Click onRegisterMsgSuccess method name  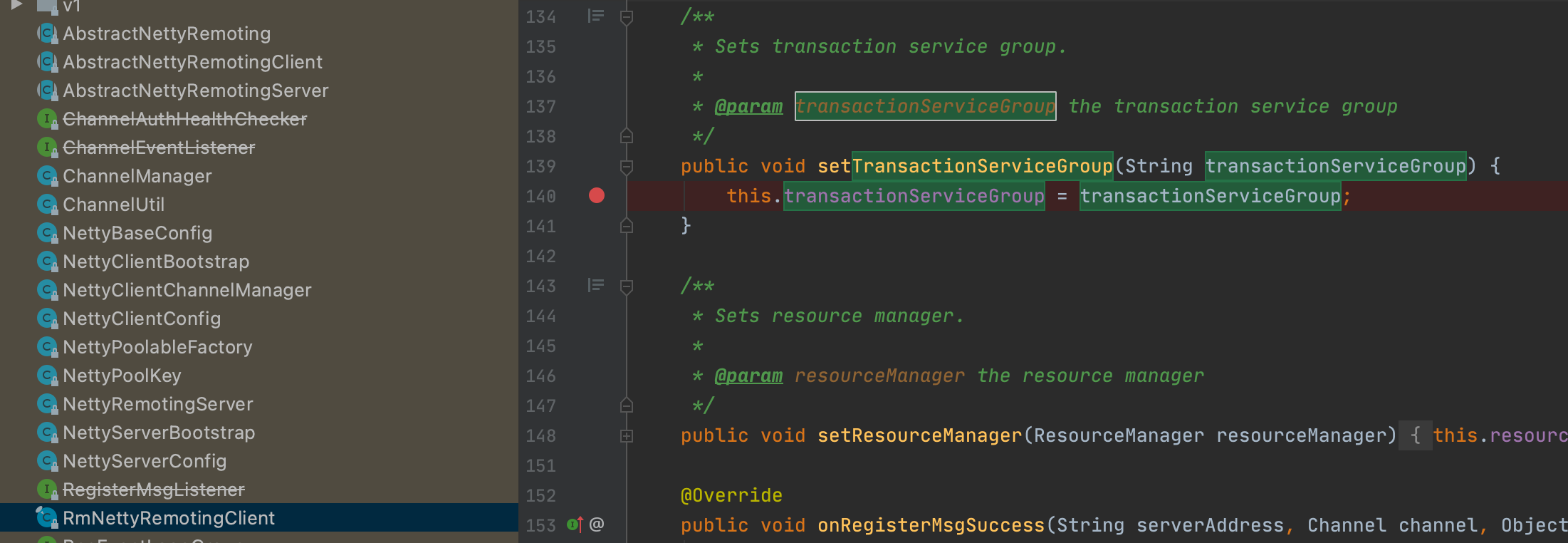(931, 525)
